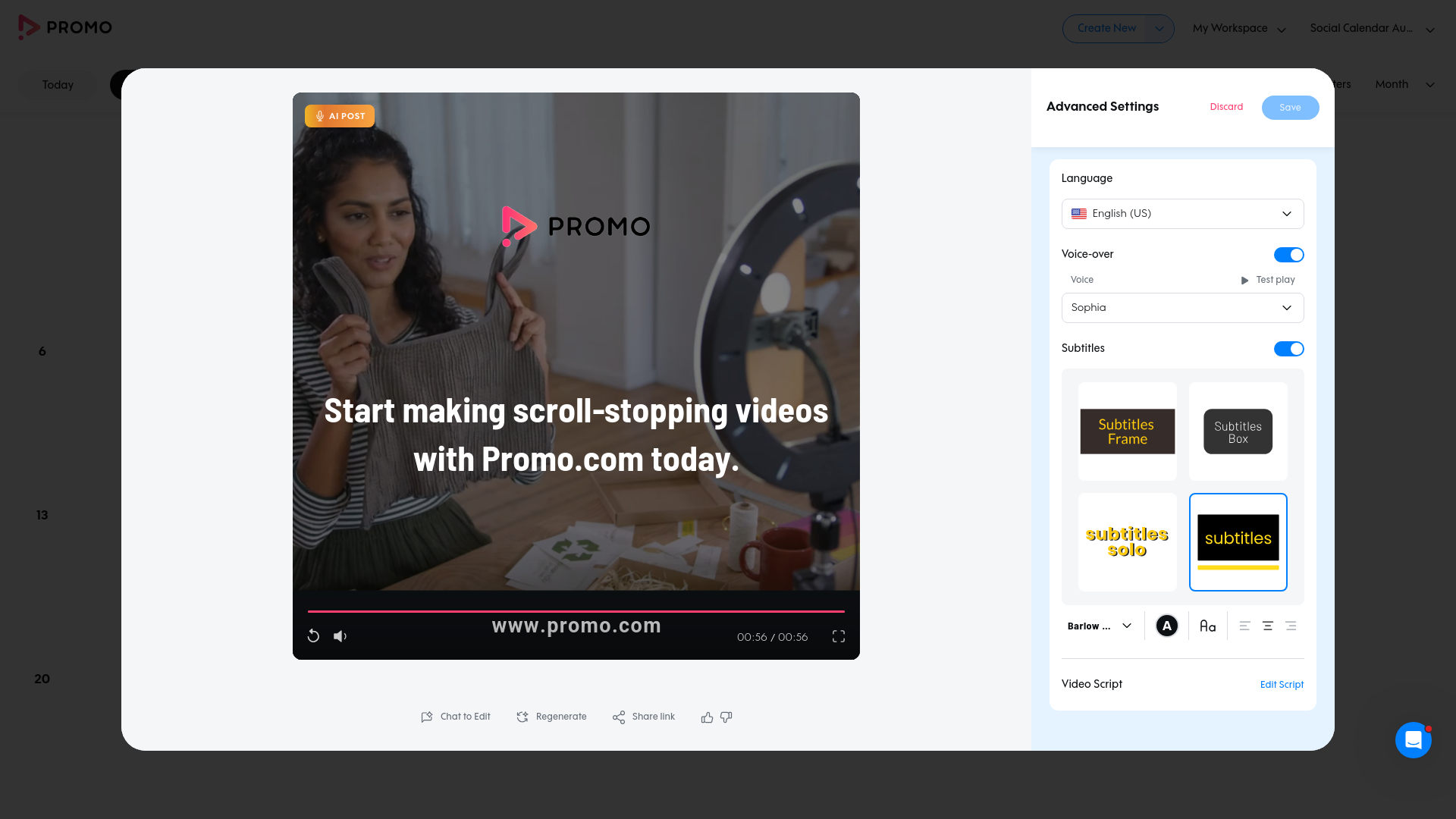Turn off the Voice-over toggle

click(x=1288, y=255)
